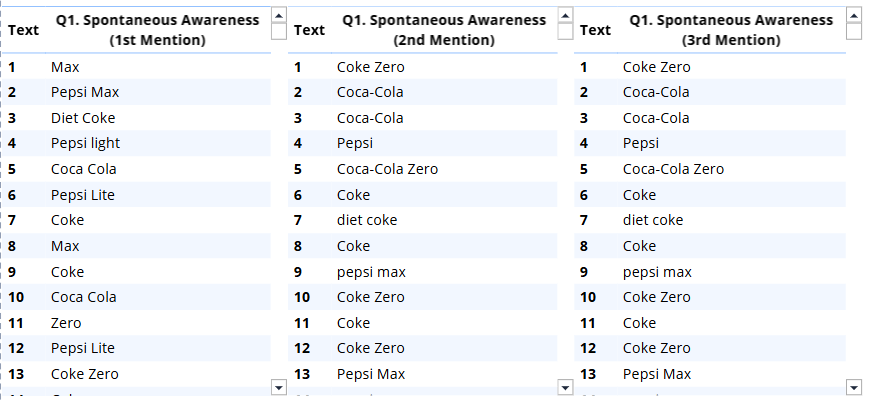The height and width of the screenshot is (403, 870).
Task: Click the Text column header in the third table
Action: [595, 30]
